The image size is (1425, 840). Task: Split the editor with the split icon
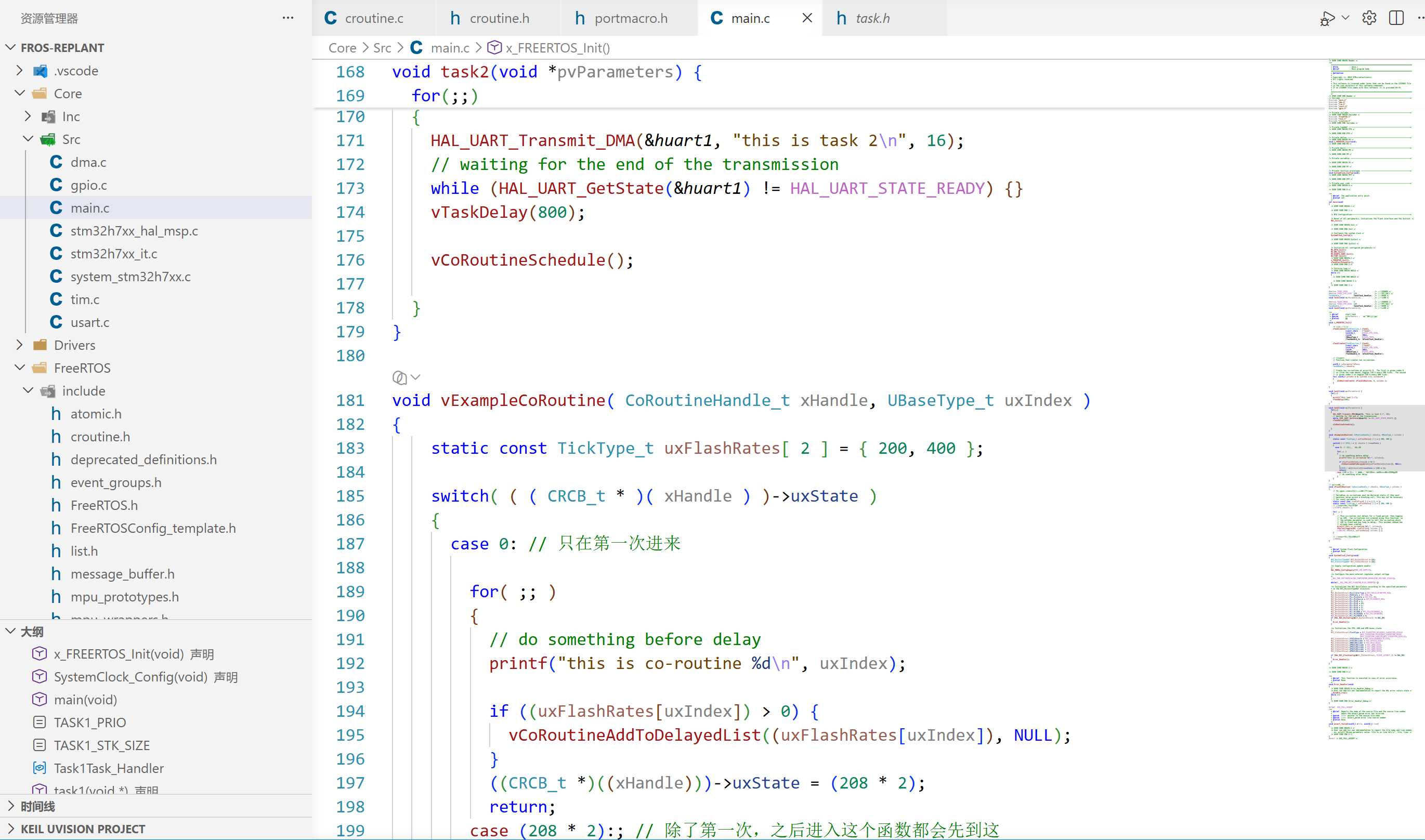click(1396, 18)
